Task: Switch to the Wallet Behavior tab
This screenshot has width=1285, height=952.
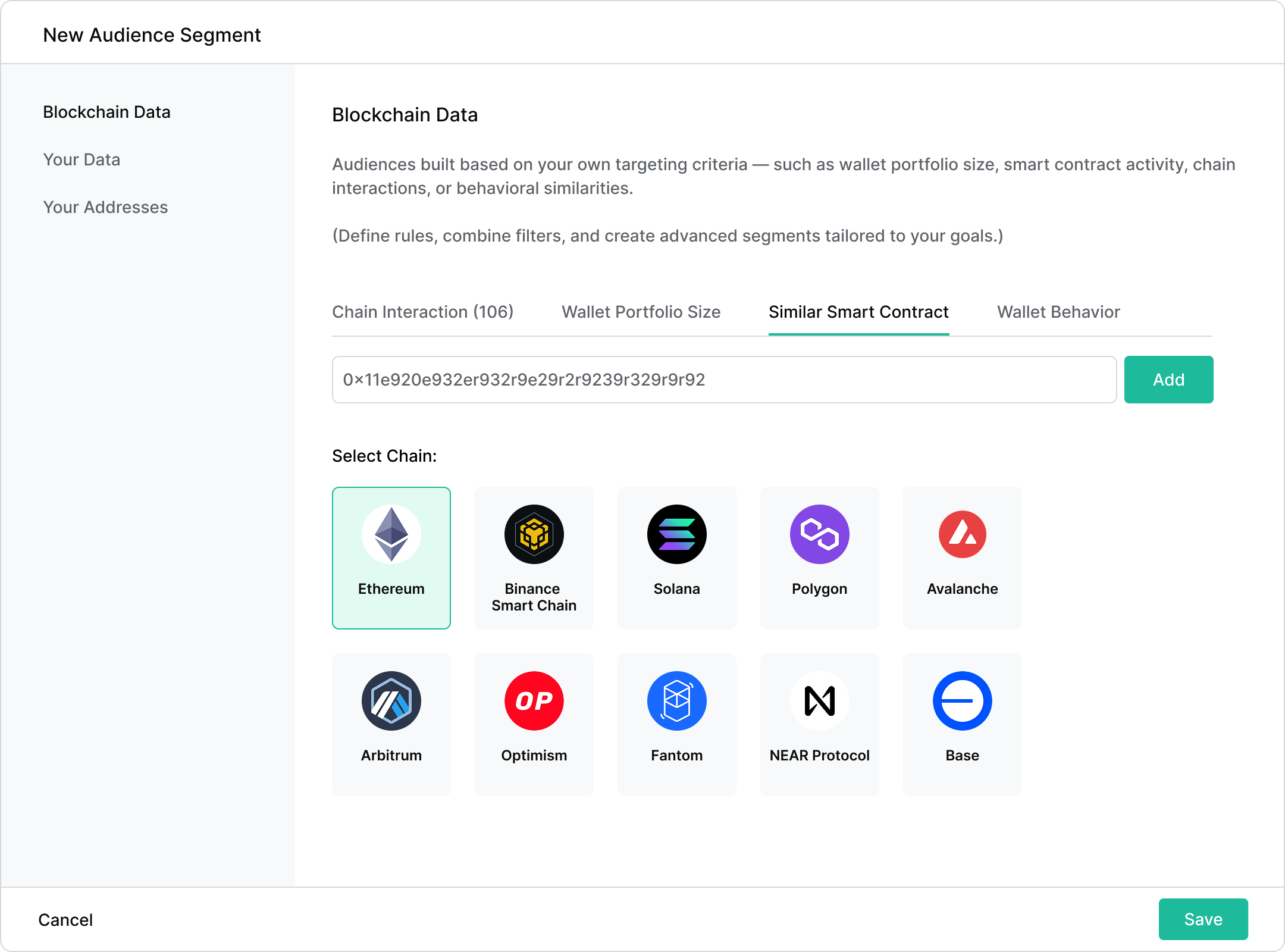Action: (1058, 312)
